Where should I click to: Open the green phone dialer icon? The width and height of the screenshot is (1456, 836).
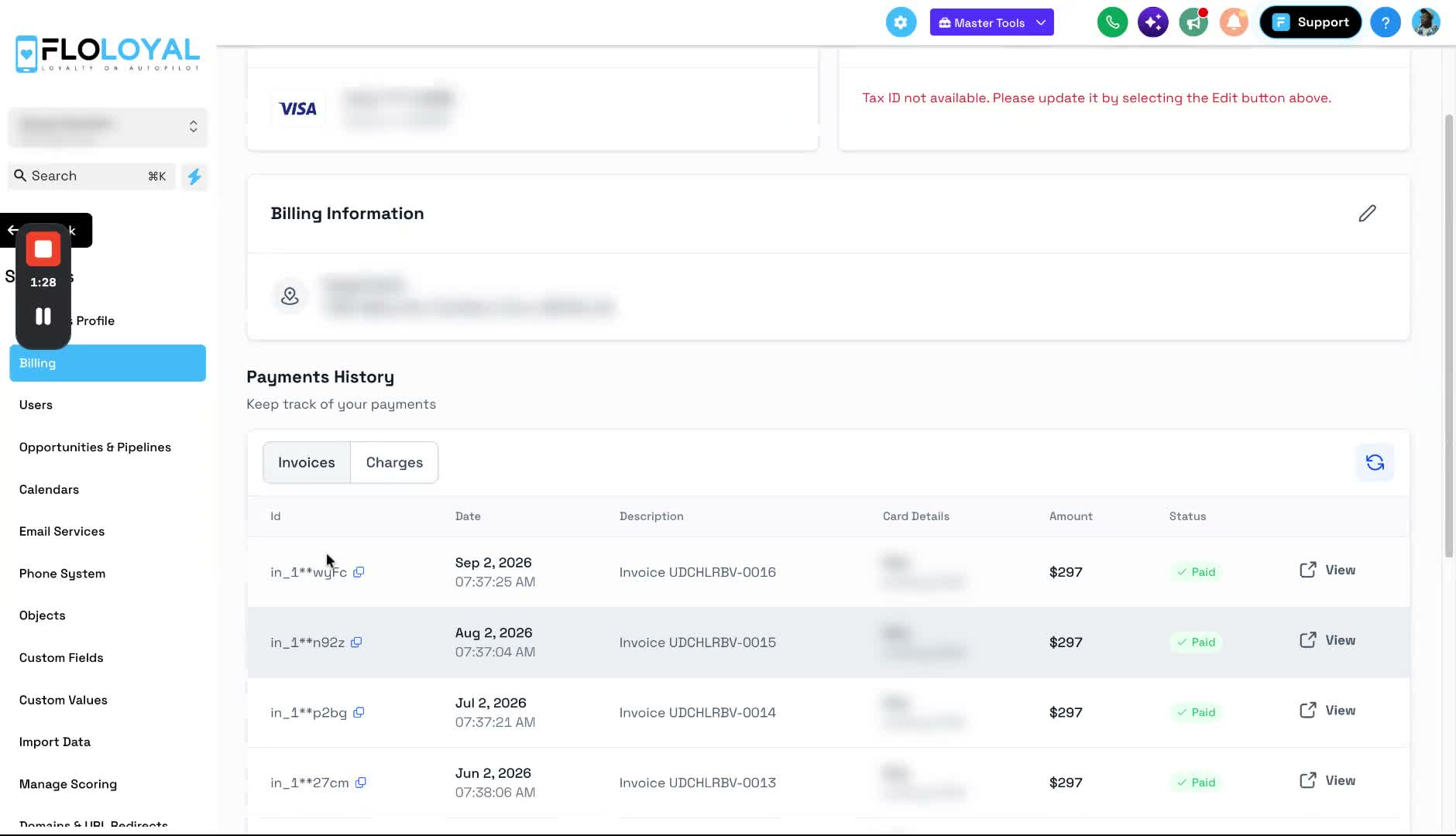click(x=1112, y=22)
